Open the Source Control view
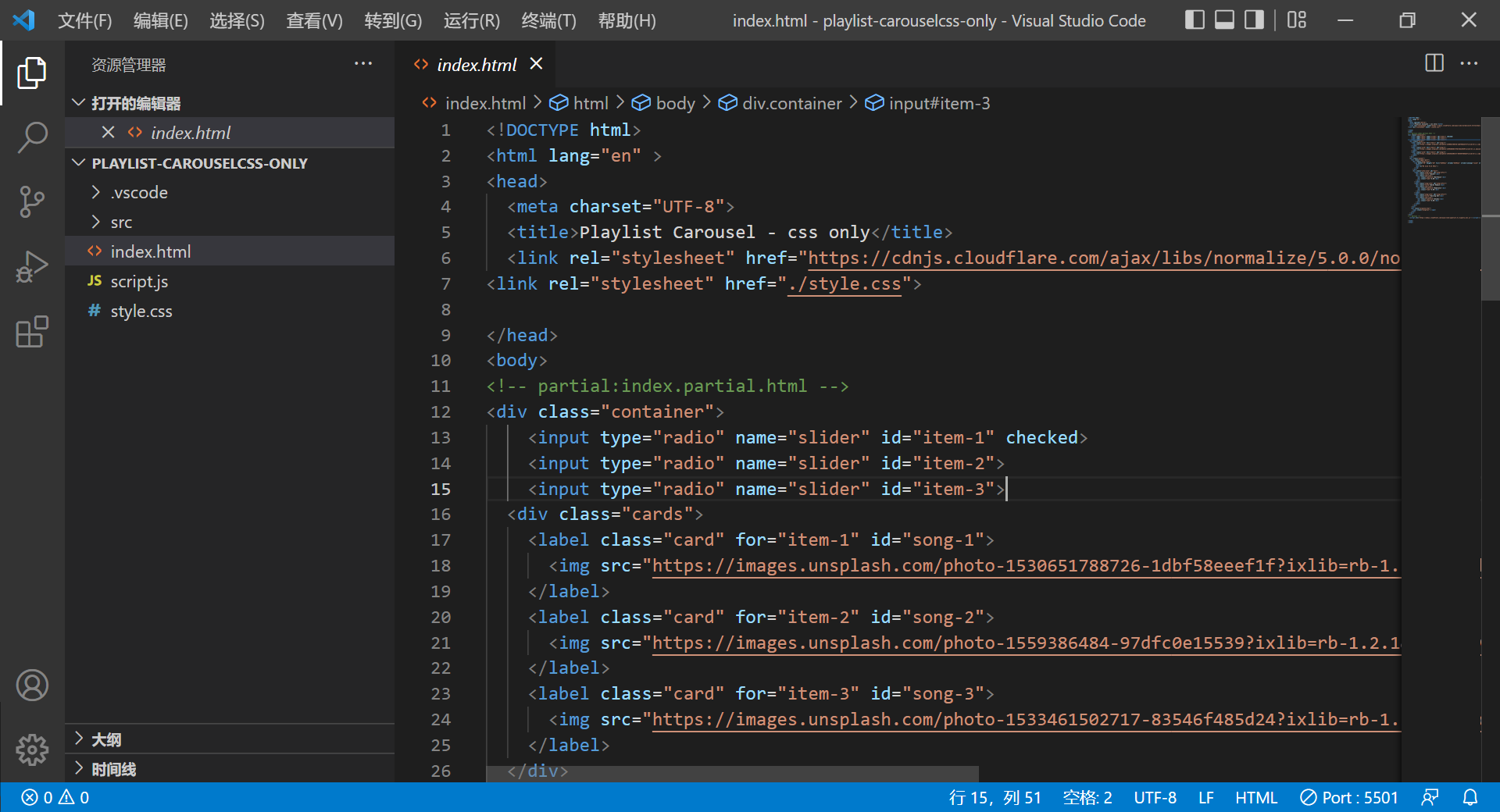This screenshot has width=1500, height=812. point(32,202)
